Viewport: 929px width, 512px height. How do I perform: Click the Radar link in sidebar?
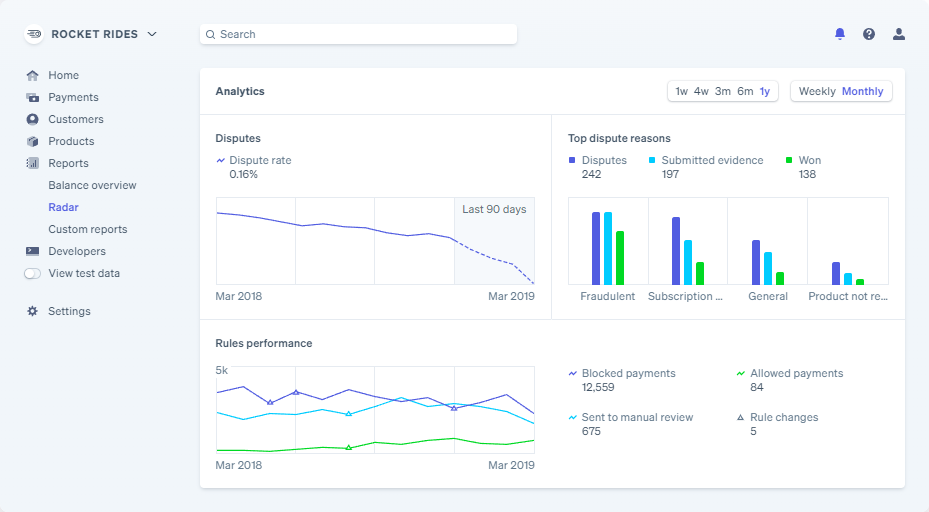[63, 207]
